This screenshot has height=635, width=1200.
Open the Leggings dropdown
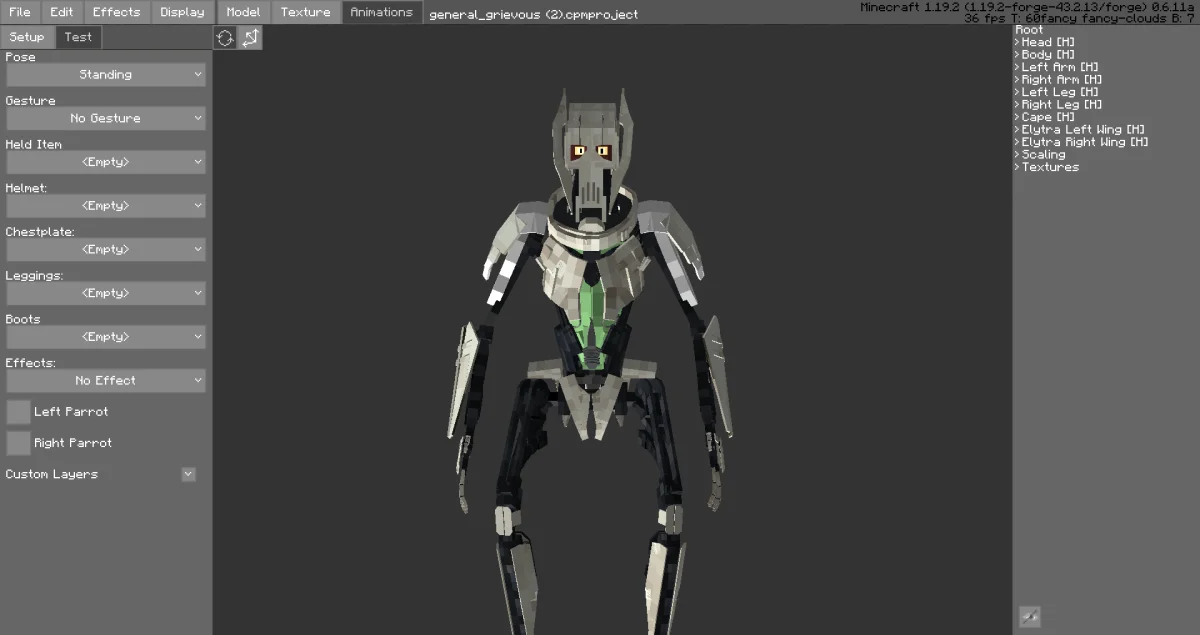[x=106, y=293]
